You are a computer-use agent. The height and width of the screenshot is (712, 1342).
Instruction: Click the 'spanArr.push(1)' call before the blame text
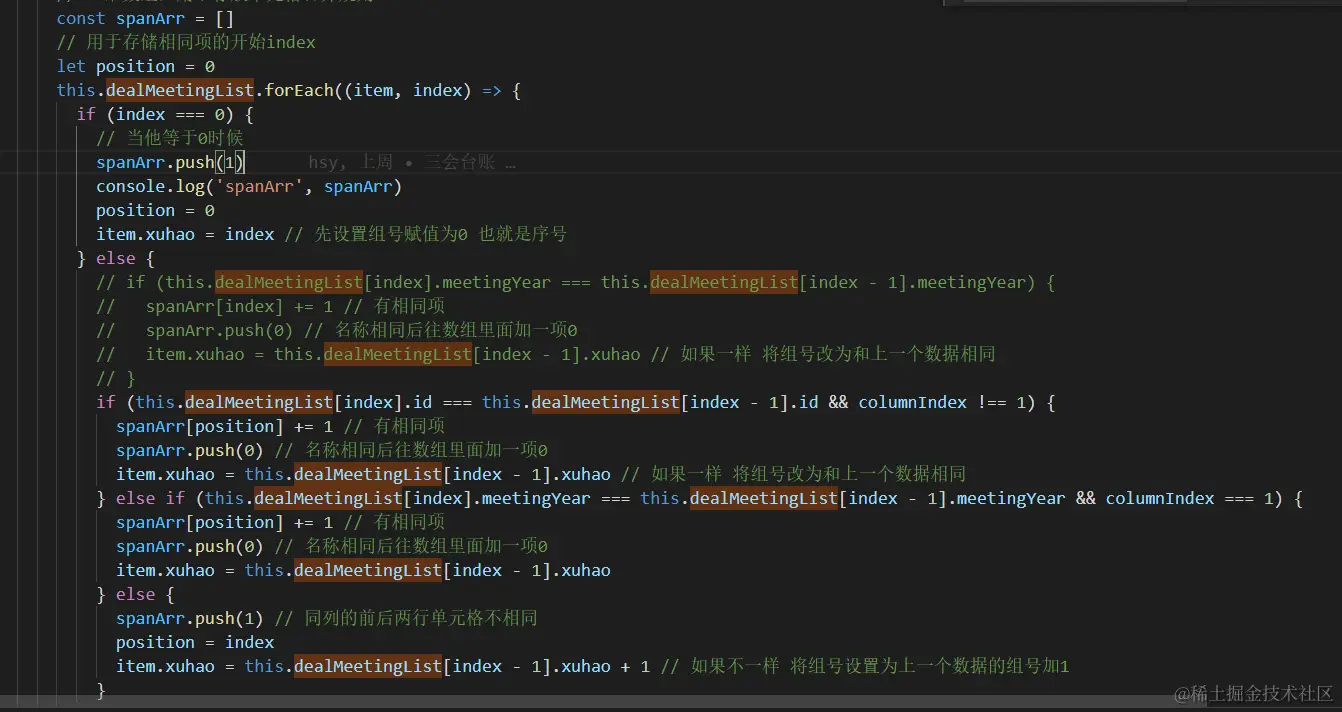pyautogui.click(x=170, y=162)
